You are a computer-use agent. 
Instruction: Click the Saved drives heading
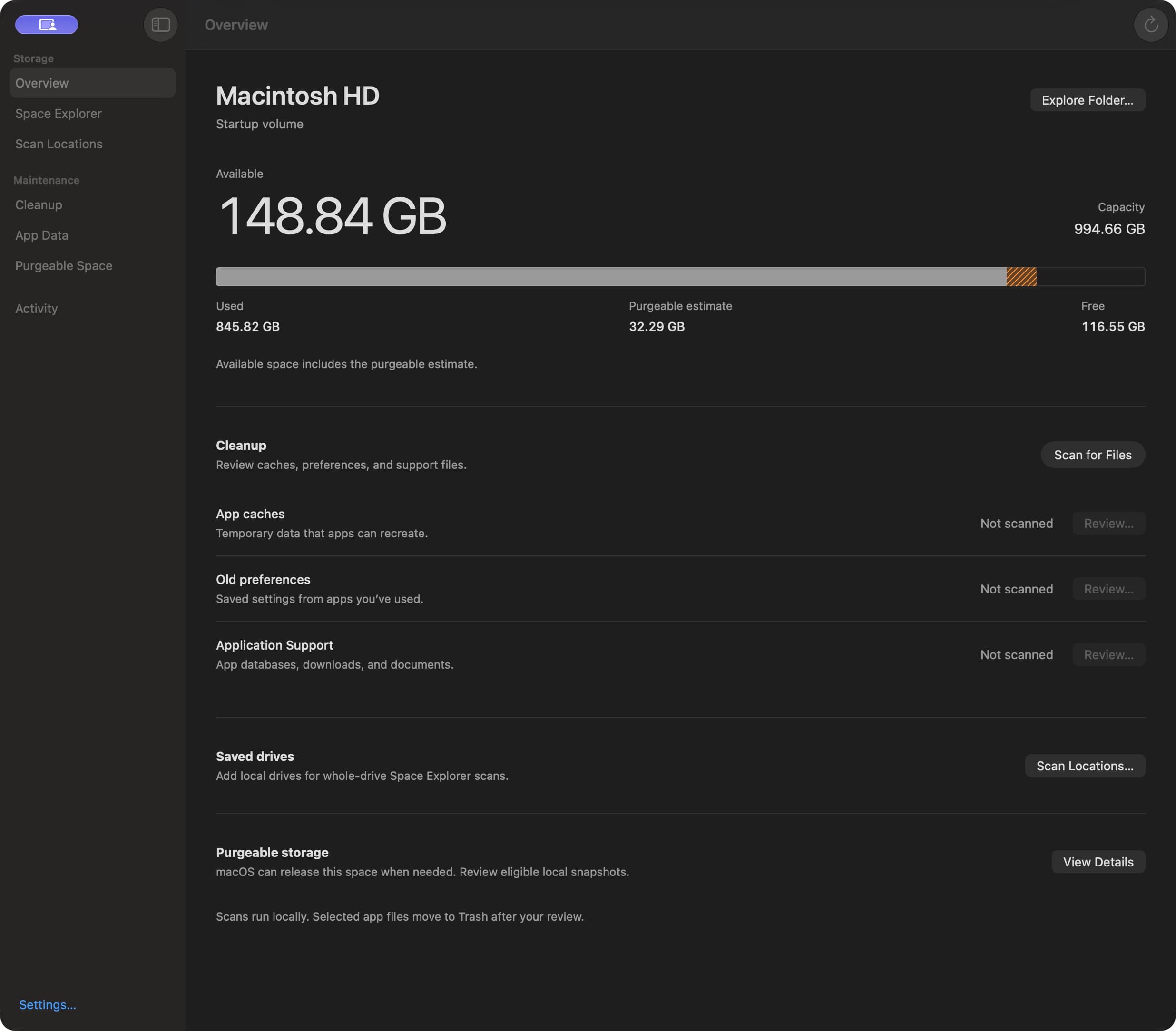[x=255, y=756]
